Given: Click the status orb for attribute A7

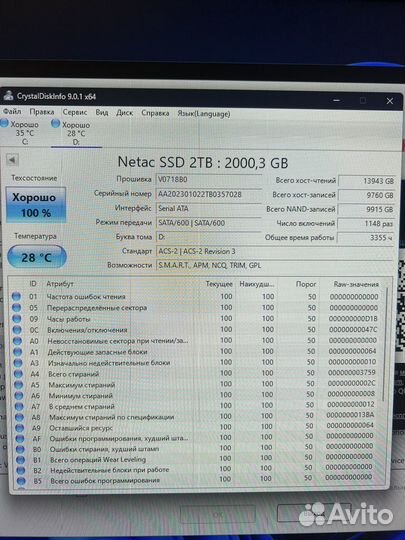Looking at the screenshot, I should (20, 406).
